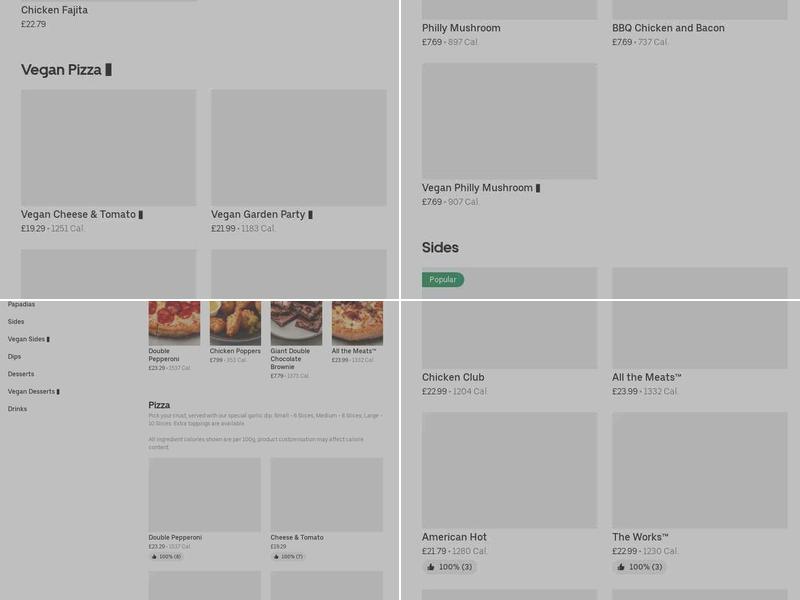The image size is (800, 600).
Task: Click vegan icon next to Vegan Philly Mushroom
Action: point(538,188)
